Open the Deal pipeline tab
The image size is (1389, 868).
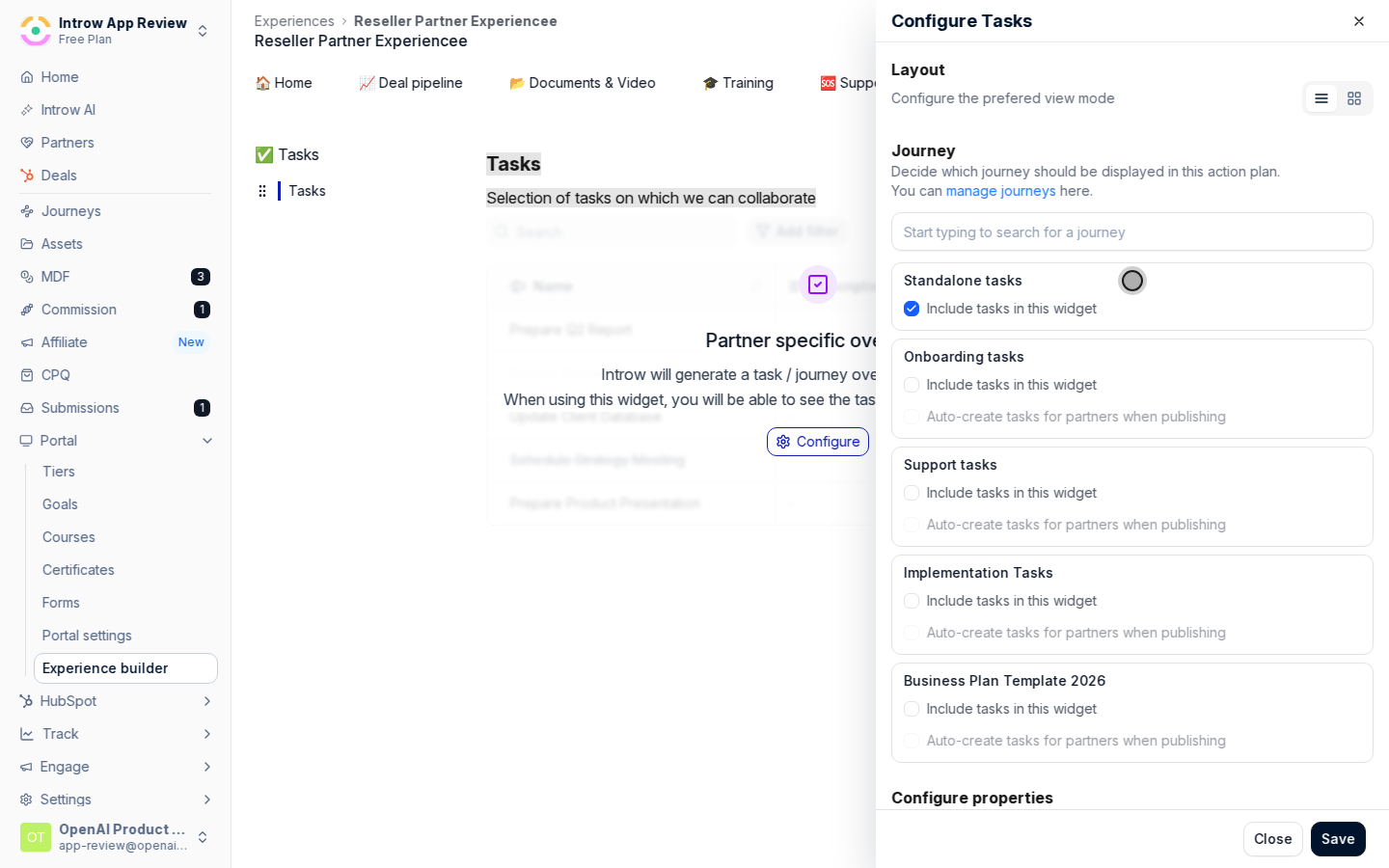(411, 83)
